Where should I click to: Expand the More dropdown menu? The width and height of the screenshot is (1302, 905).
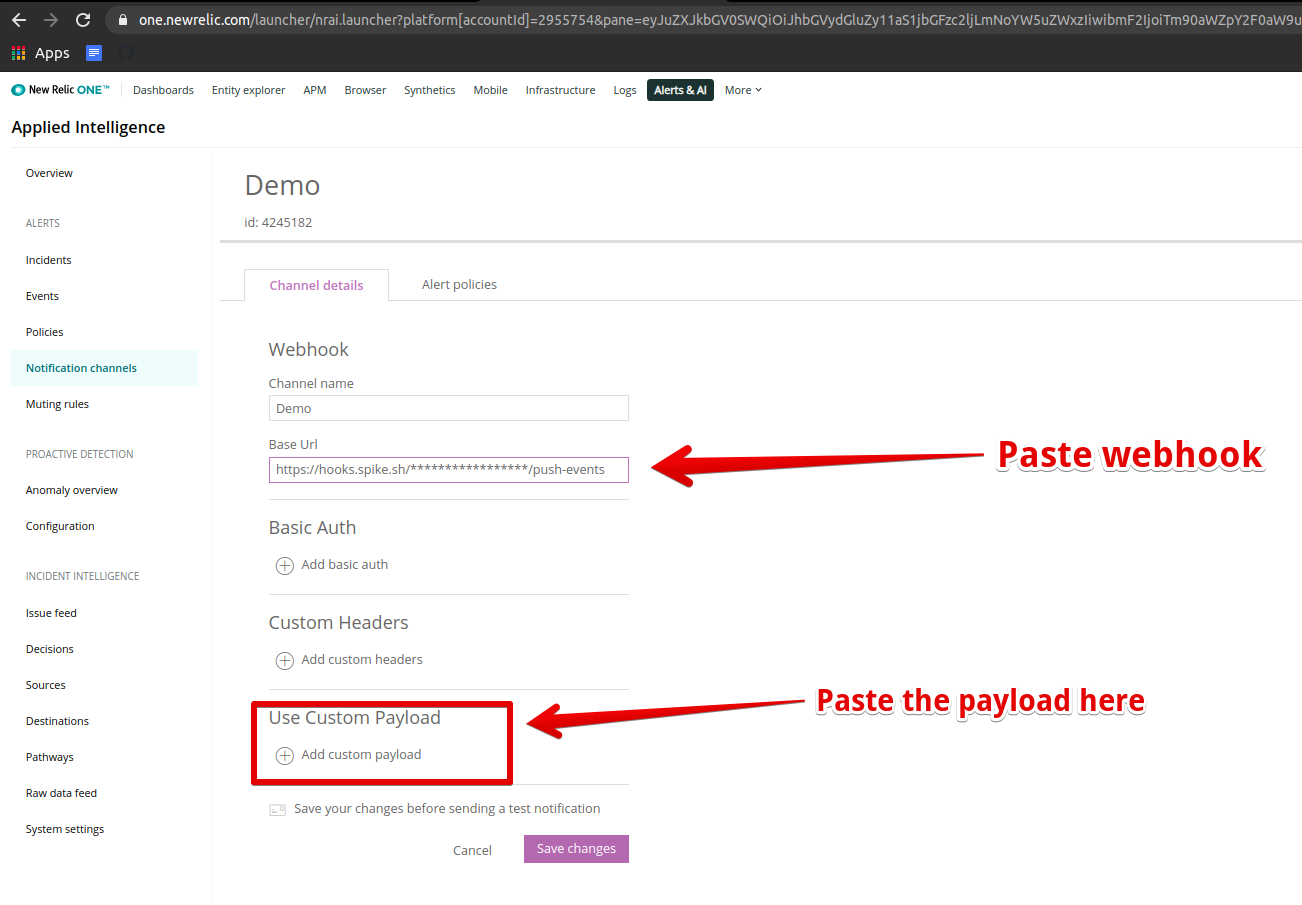tap(743, 90)
